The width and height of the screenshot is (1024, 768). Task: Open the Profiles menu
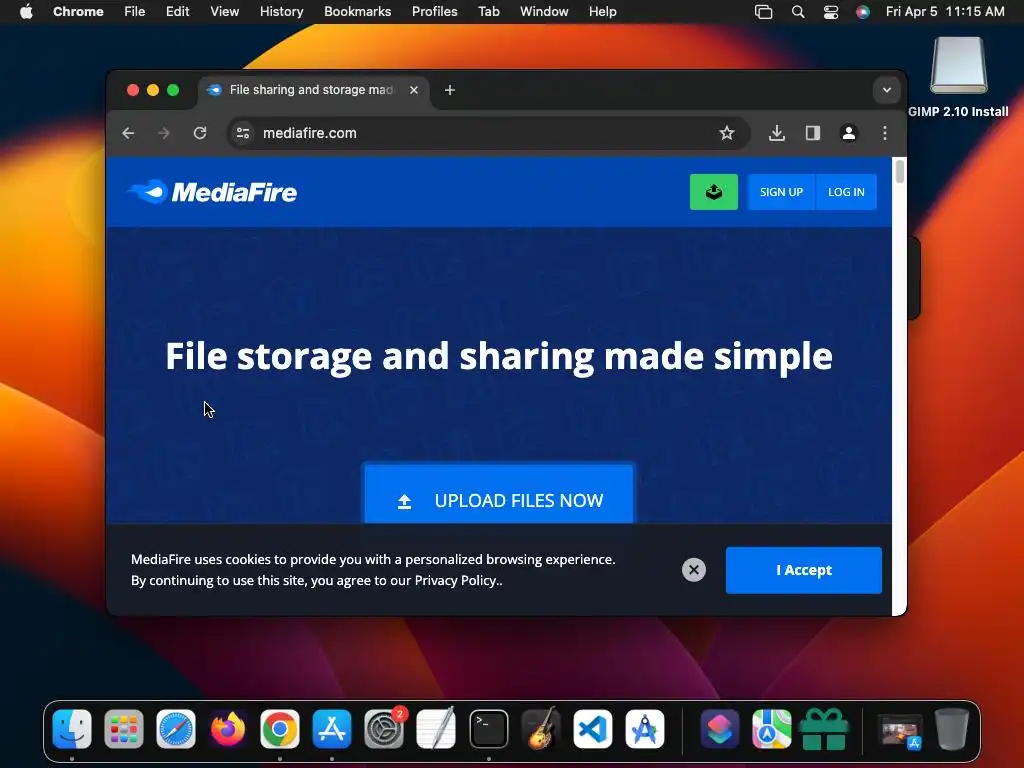pyautogui.click(x=434, y=12)
